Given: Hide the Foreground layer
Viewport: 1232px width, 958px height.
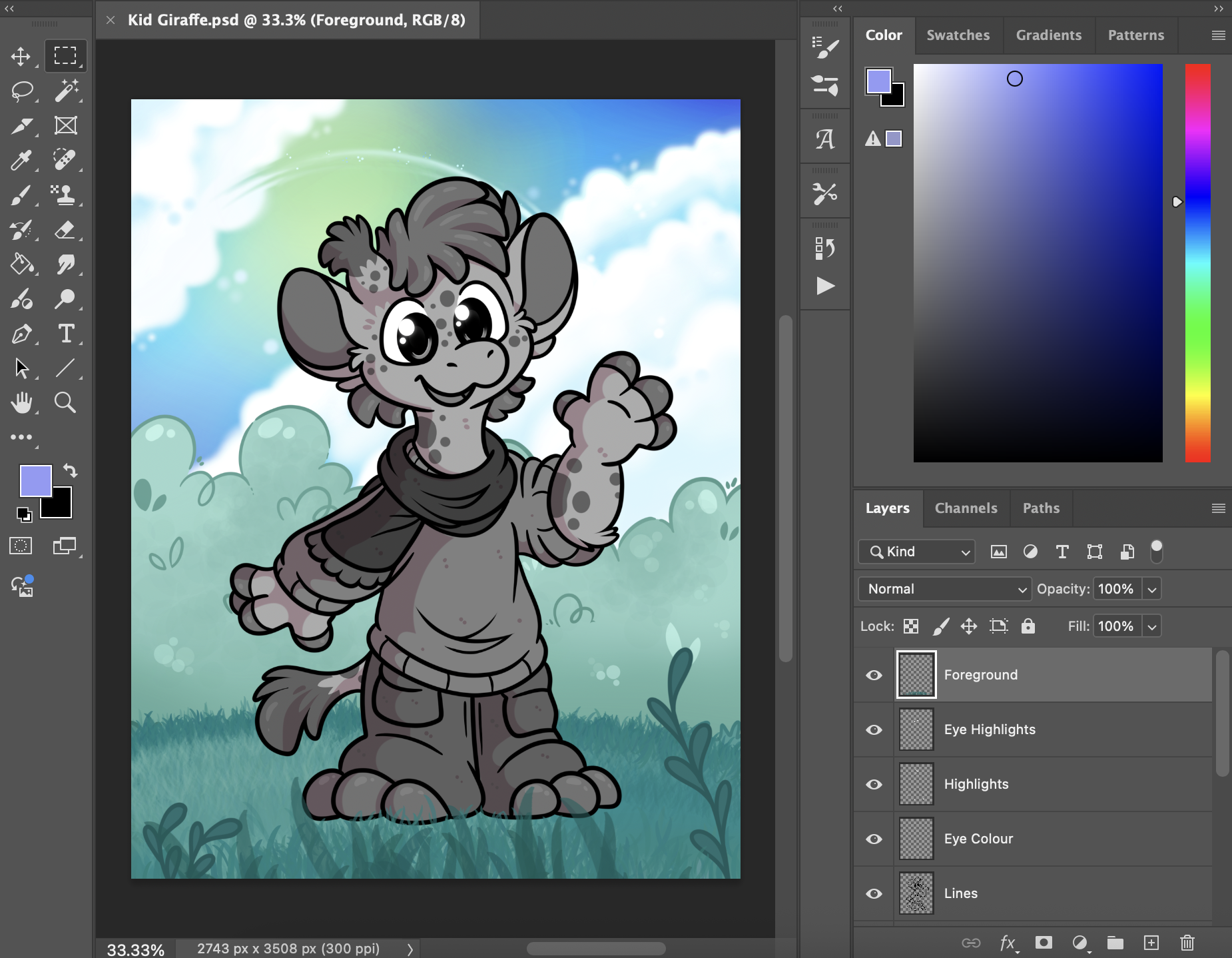Looking at the screenshot, I should (874, 675).
